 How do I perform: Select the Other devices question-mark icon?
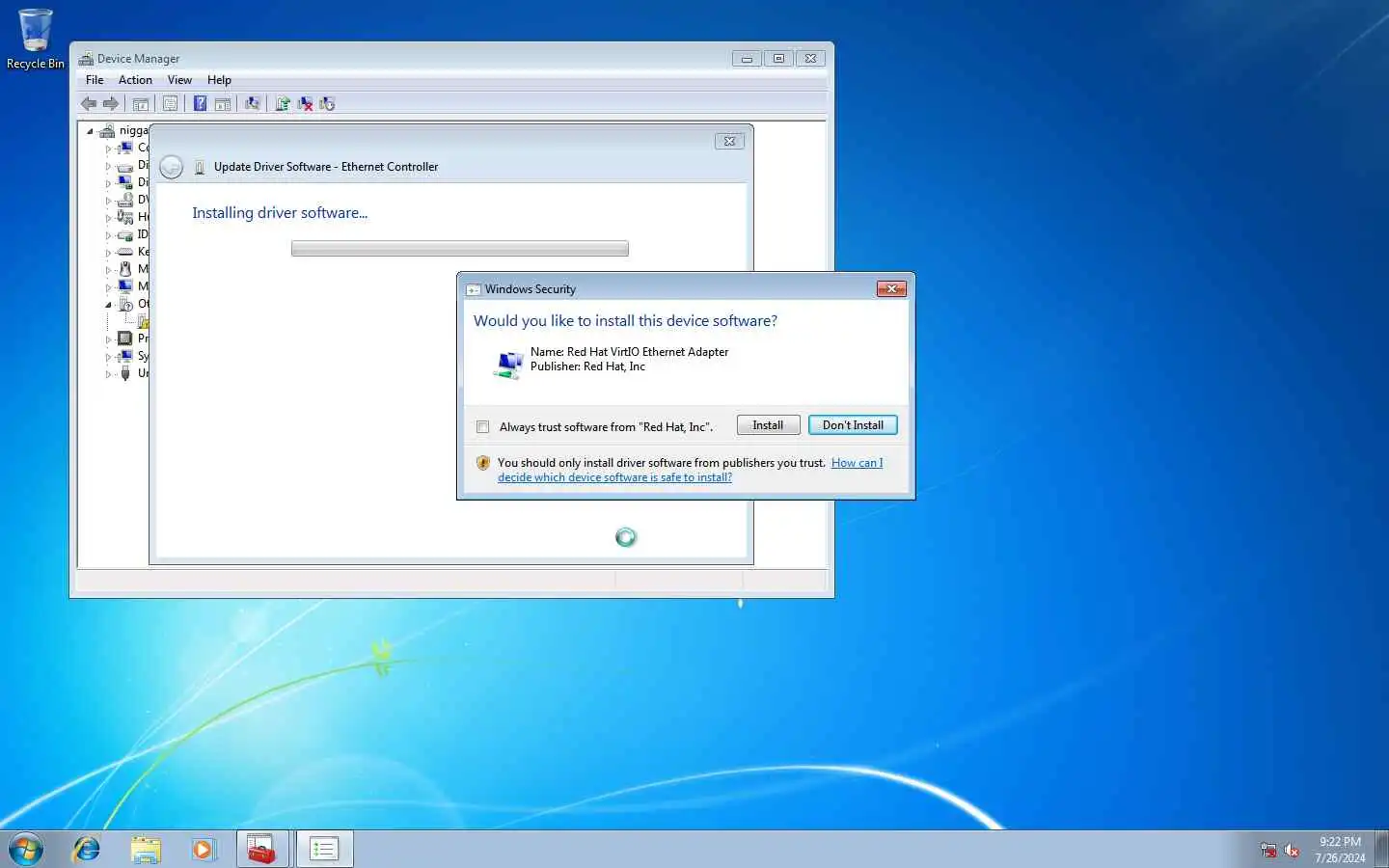pyautogui.click(x=124, y=304)
